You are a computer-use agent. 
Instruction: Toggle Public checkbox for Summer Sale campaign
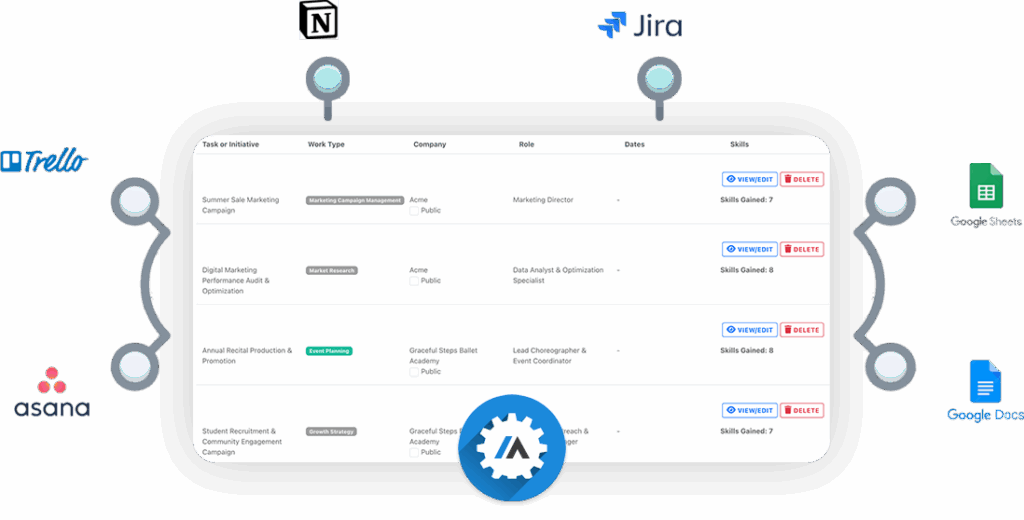coord(414,211)
